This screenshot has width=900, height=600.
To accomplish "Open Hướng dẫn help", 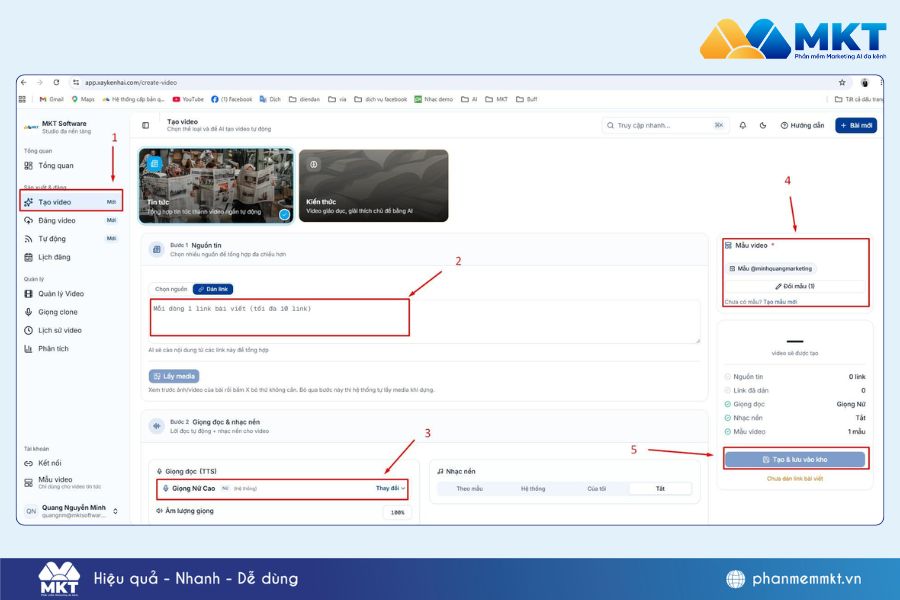I will point(802,125).
